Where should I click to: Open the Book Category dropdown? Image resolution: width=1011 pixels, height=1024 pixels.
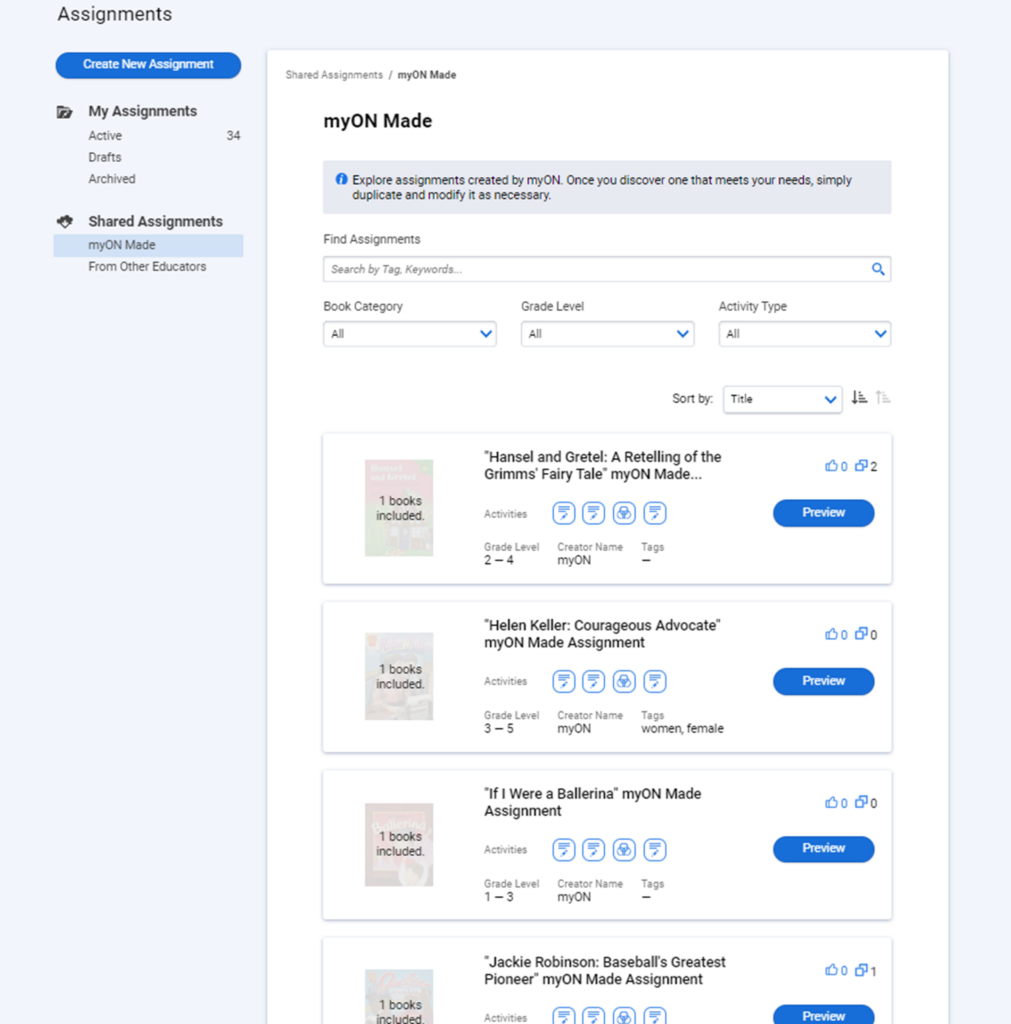pyautogui.click(x=409, y=334)
